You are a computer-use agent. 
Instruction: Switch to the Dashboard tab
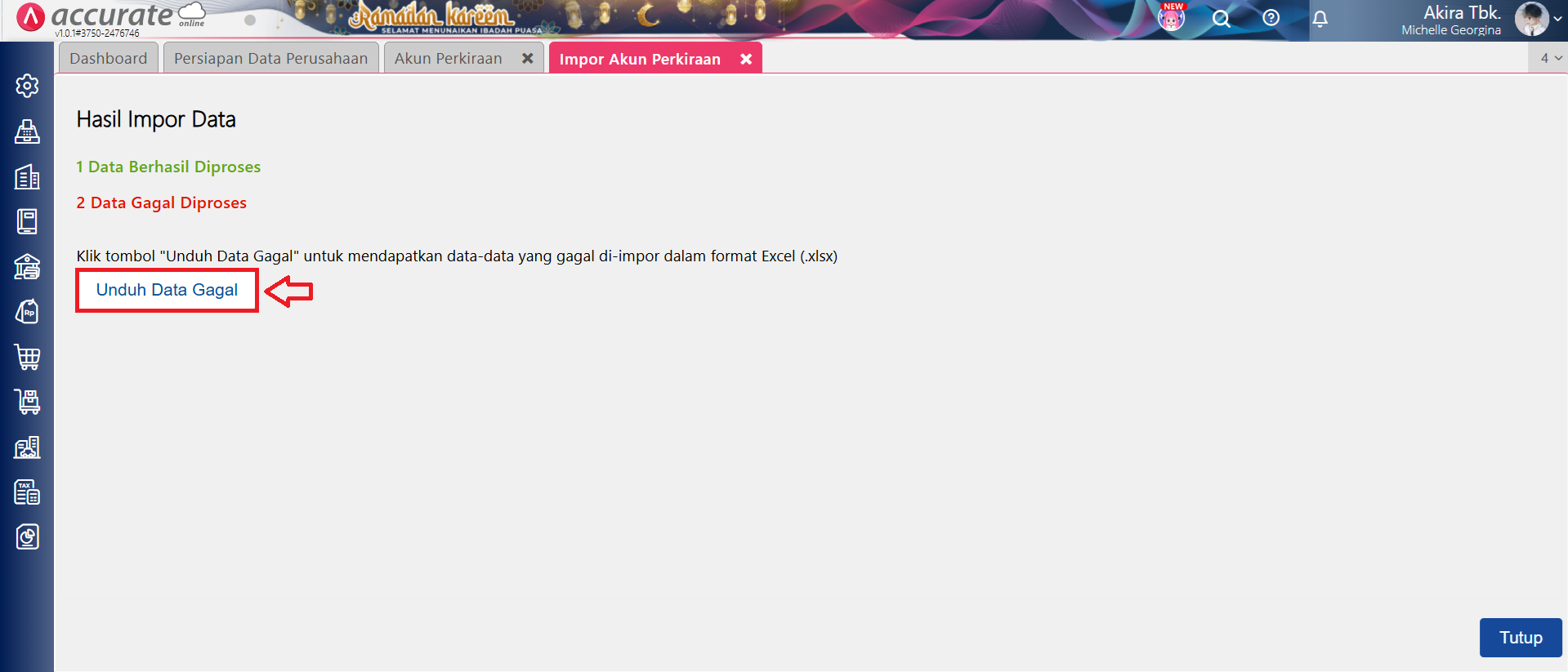109,59
